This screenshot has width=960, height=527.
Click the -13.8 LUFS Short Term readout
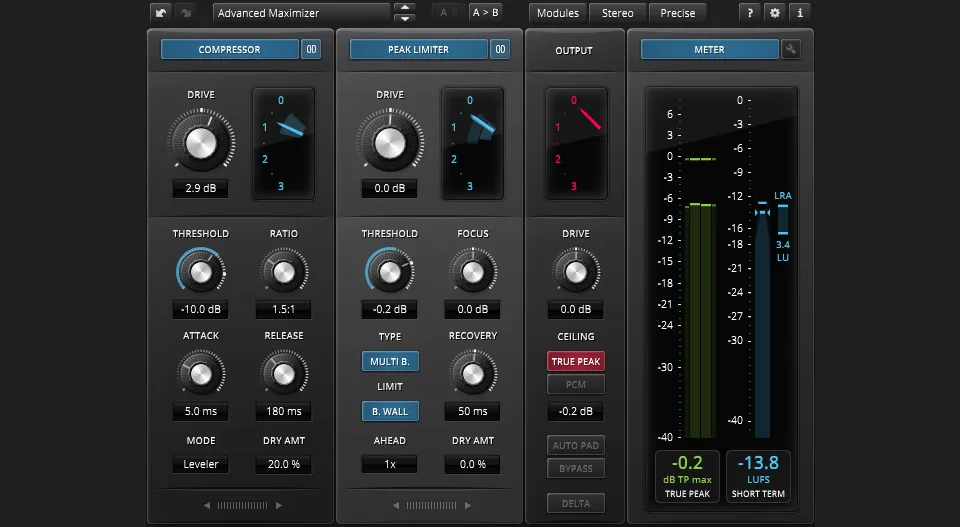click(x=758, y=477)
